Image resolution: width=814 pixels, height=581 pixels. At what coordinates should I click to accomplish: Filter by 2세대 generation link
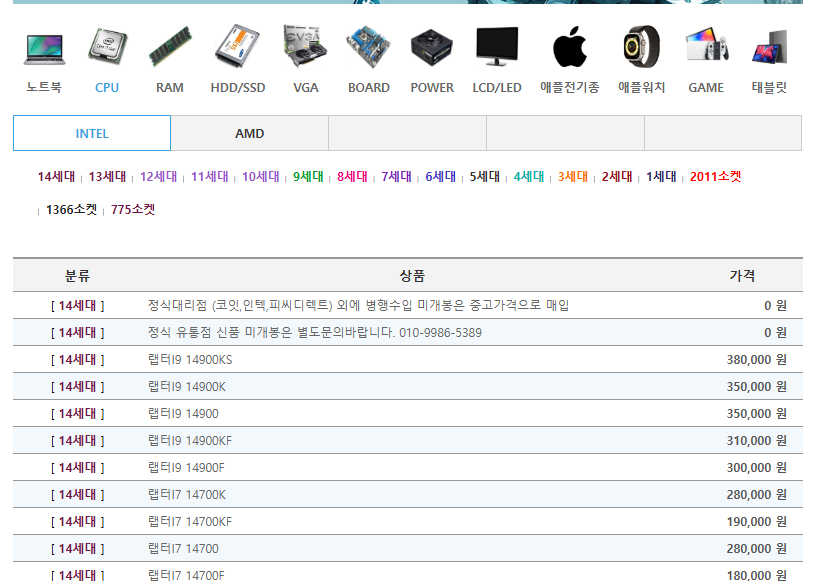pos(617,177)
